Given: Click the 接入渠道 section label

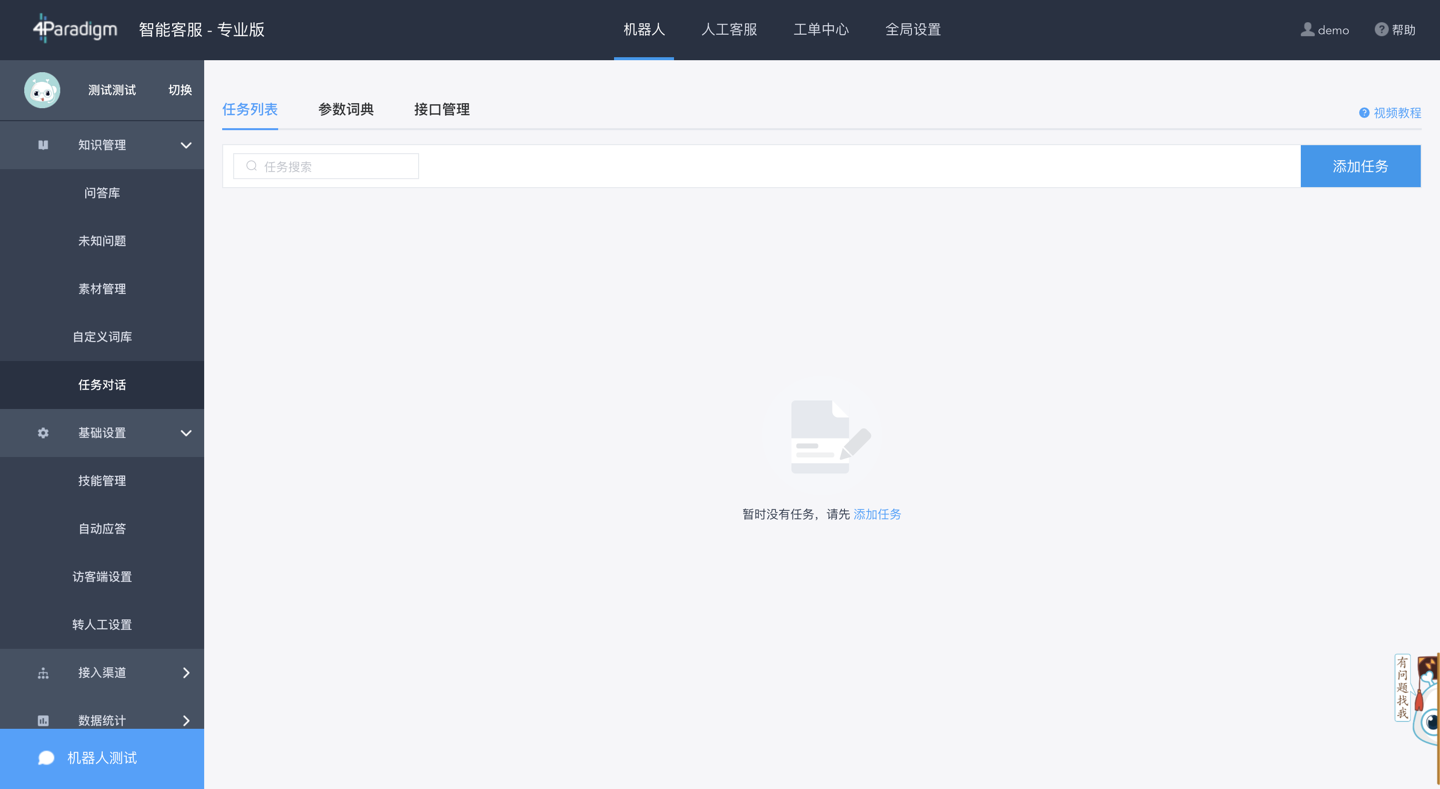Looking at the screenshot, I should coord(102,673).
